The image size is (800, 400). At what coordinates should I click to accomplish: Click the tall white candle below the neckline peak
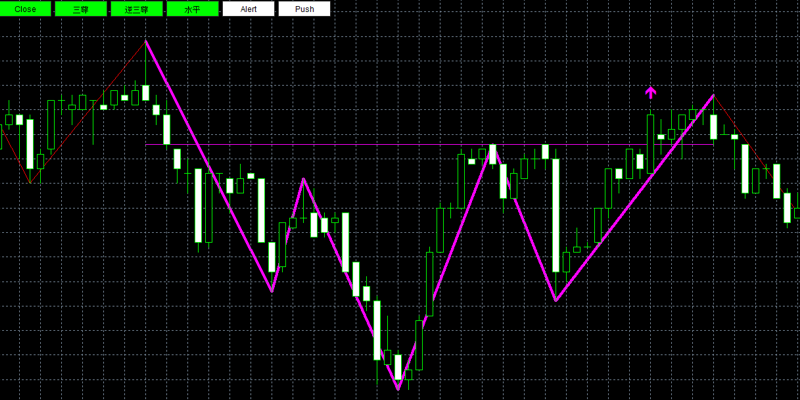[556, 215]
